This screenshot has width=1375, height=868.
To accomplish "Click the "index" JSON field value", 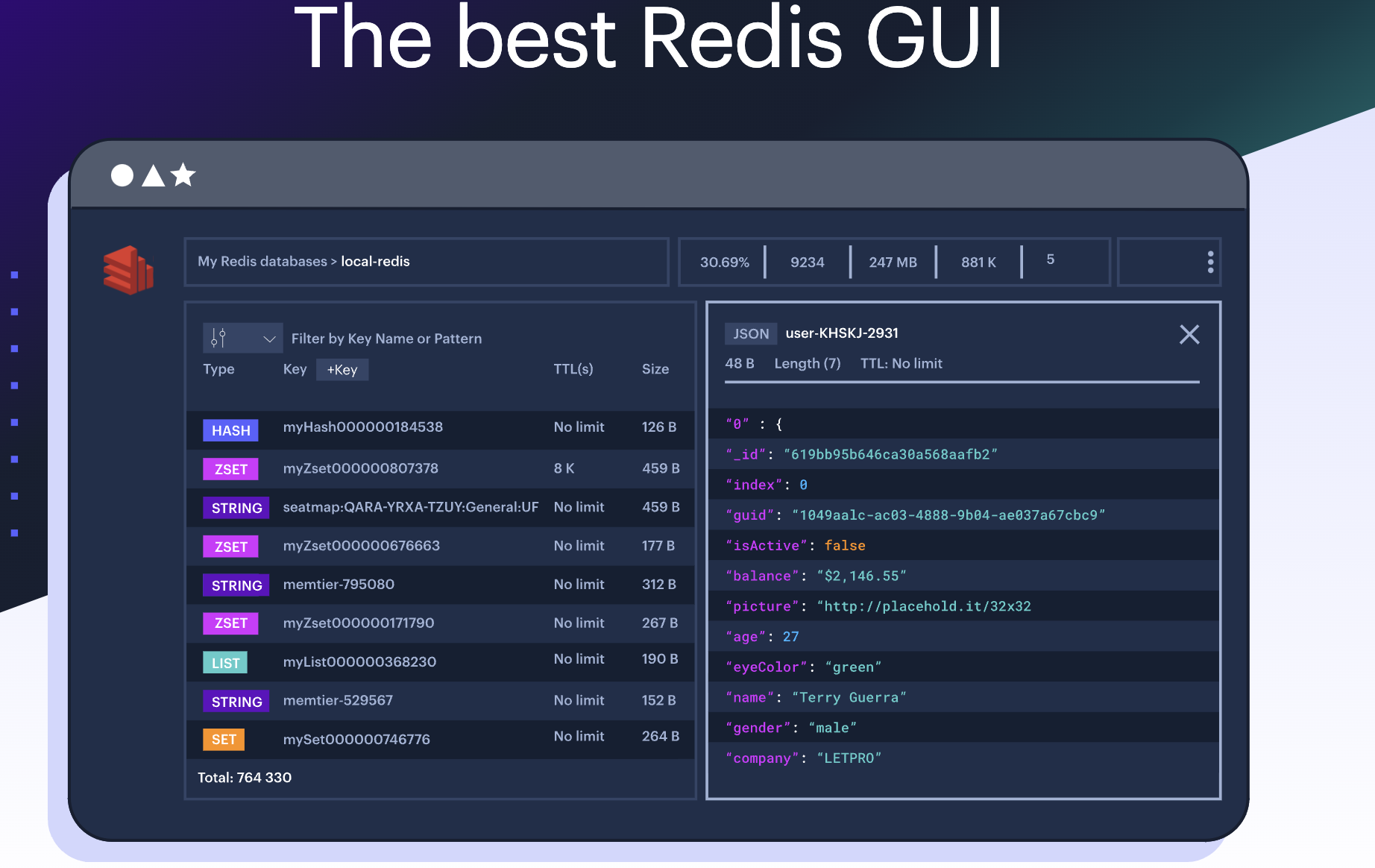I will [803, 485].
